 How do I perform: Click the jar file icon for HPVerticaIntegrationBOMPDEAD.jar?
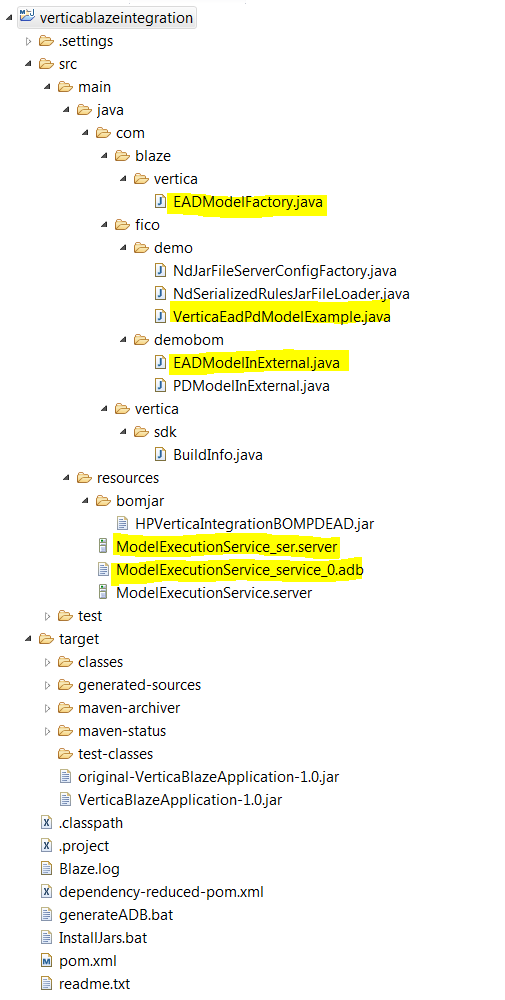click(122, 524)
